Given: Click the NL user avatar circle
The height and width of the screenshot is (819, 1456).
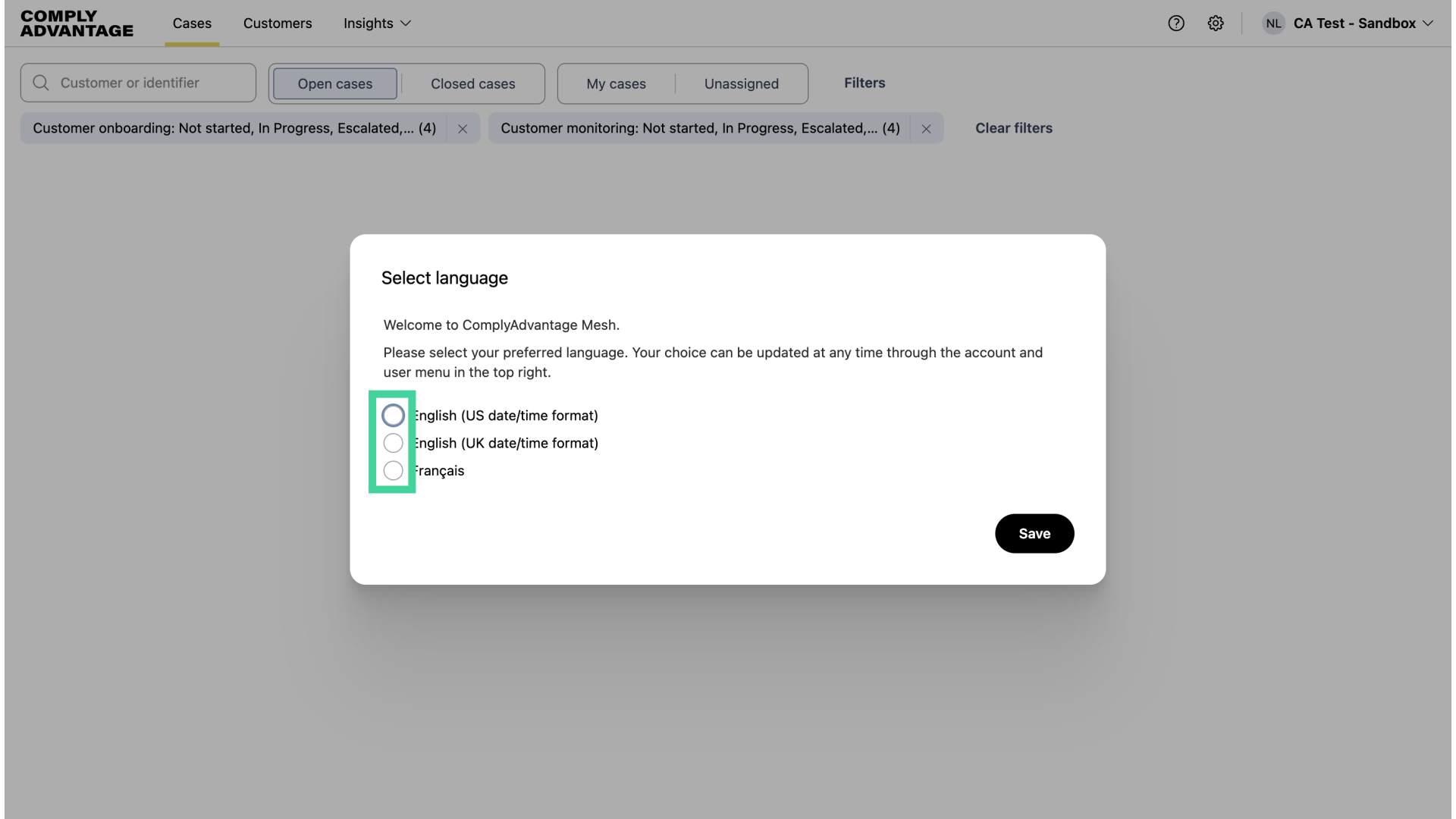Looking at the screenshot, I should pyautogui.click(x=1273, y=23).
